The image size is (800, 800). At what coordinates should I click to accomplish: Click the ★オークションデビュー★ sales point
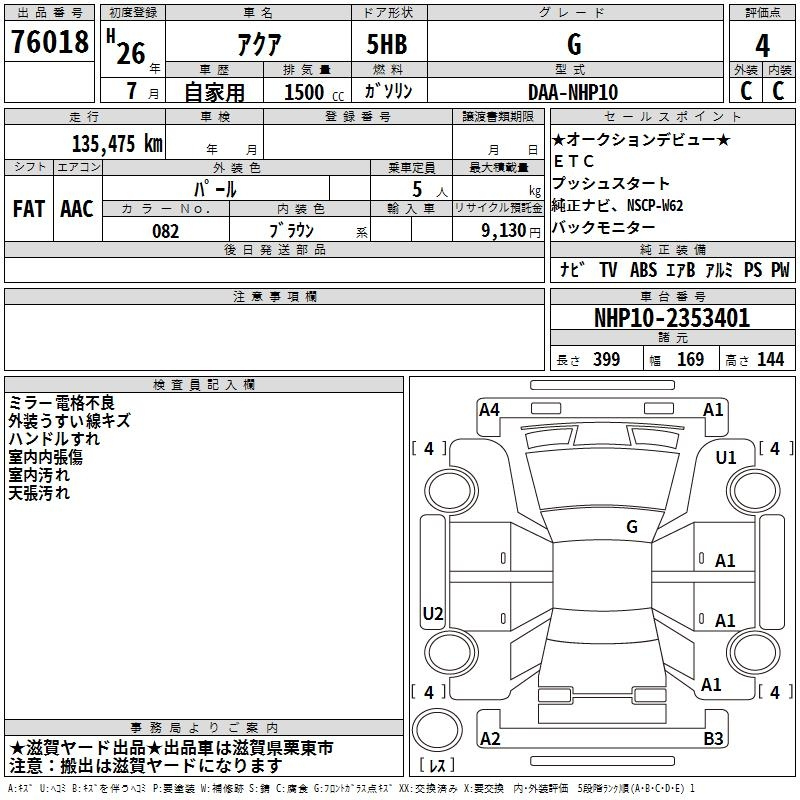tap(641, 139)
